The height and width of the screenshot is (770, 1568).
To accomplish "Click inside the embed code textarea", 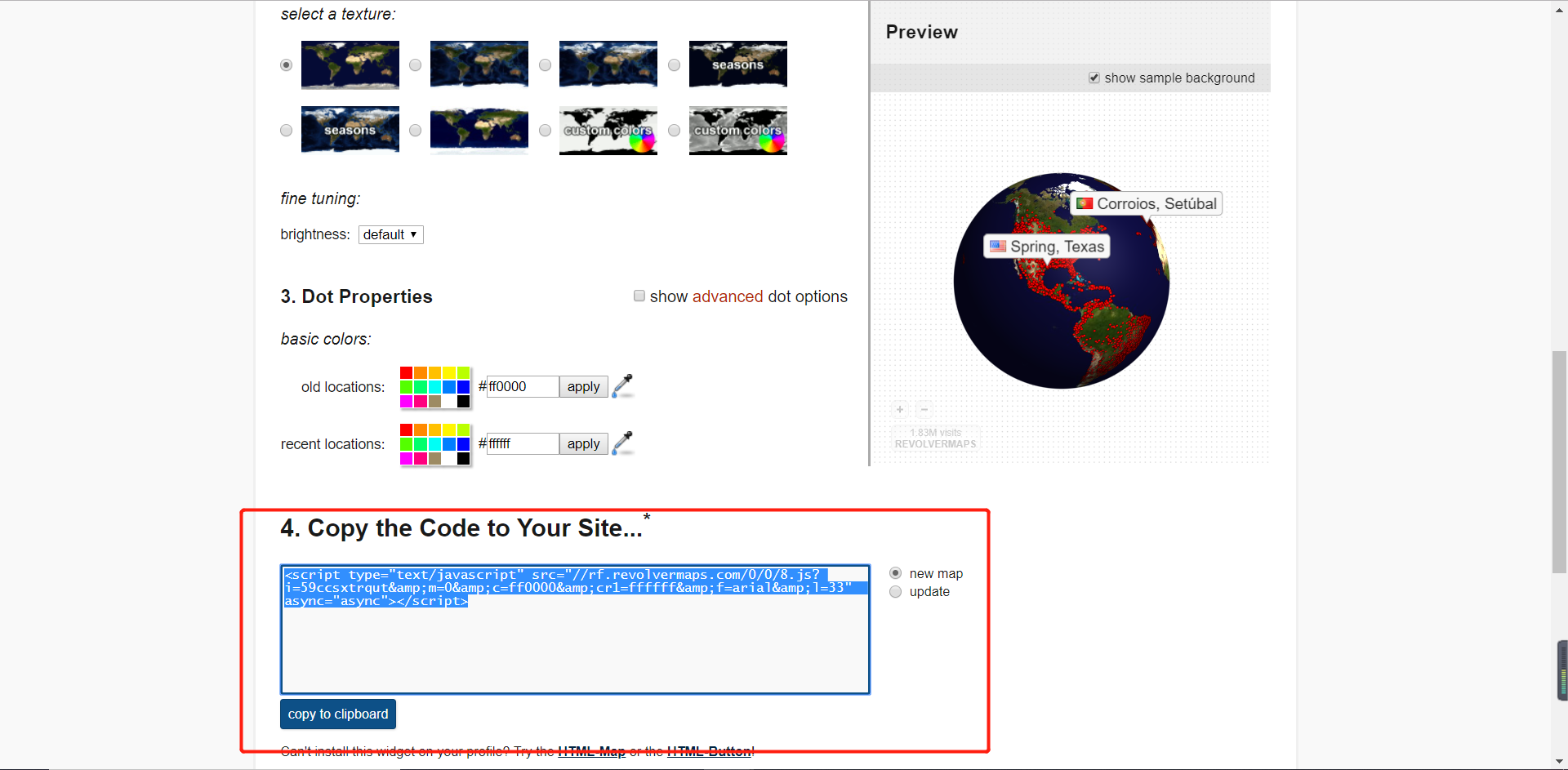I will [575, 630].
